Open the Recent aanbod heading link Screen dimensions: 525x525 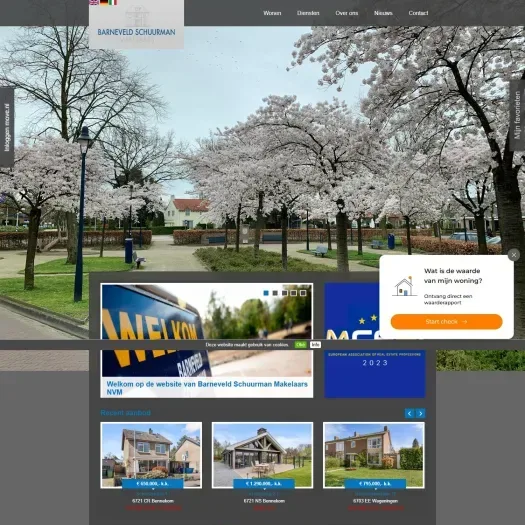126,413
